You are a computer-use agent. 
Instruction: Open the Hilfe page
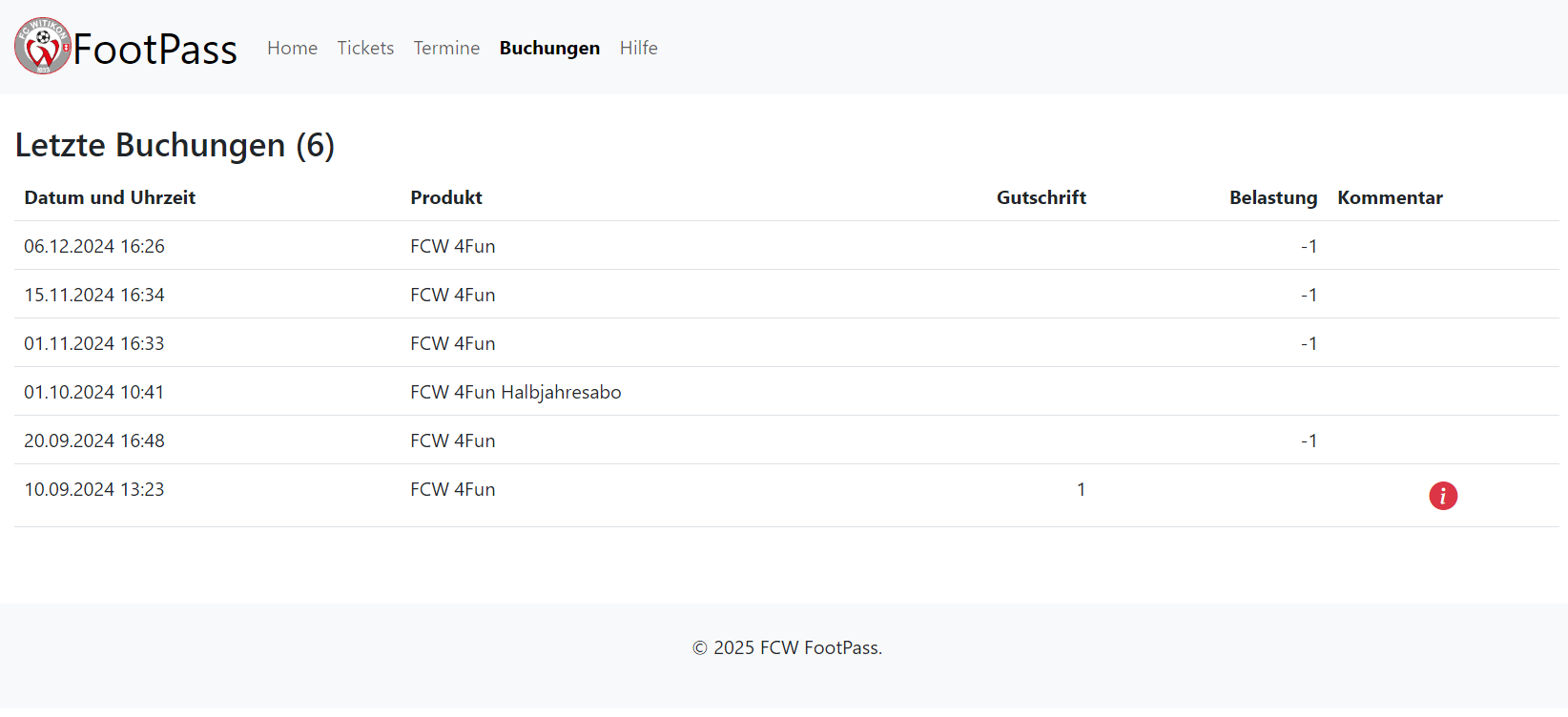638,48
